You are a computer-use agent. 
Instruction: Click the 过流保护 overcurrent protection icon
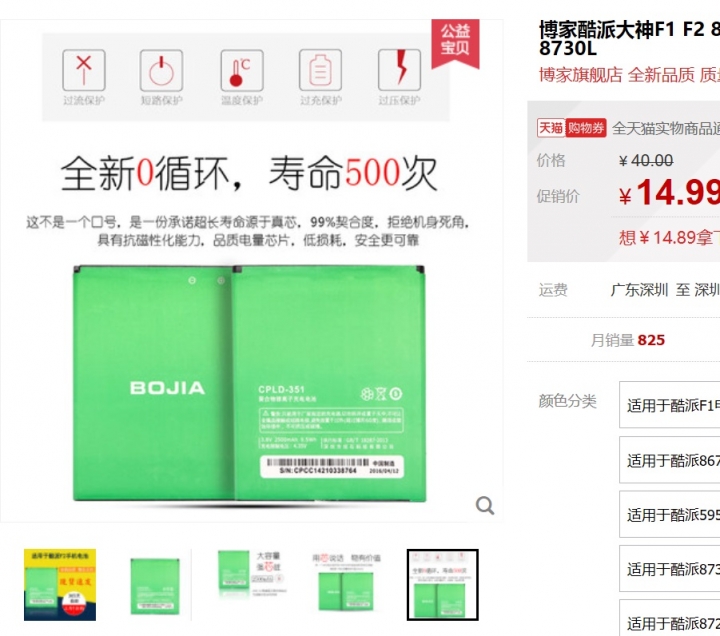[84, 70]
